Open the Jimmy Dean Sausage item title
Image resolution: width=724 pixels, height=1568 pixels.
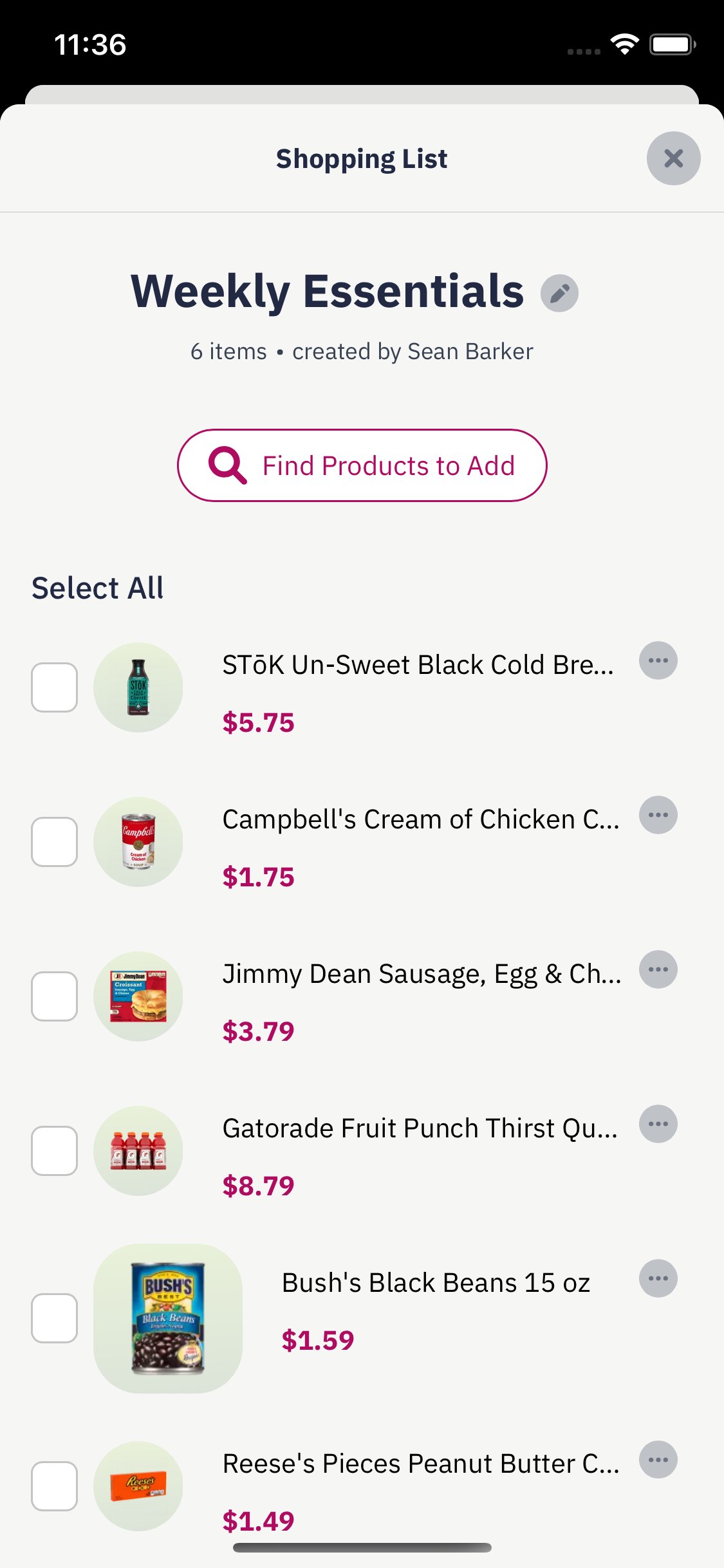422,974
